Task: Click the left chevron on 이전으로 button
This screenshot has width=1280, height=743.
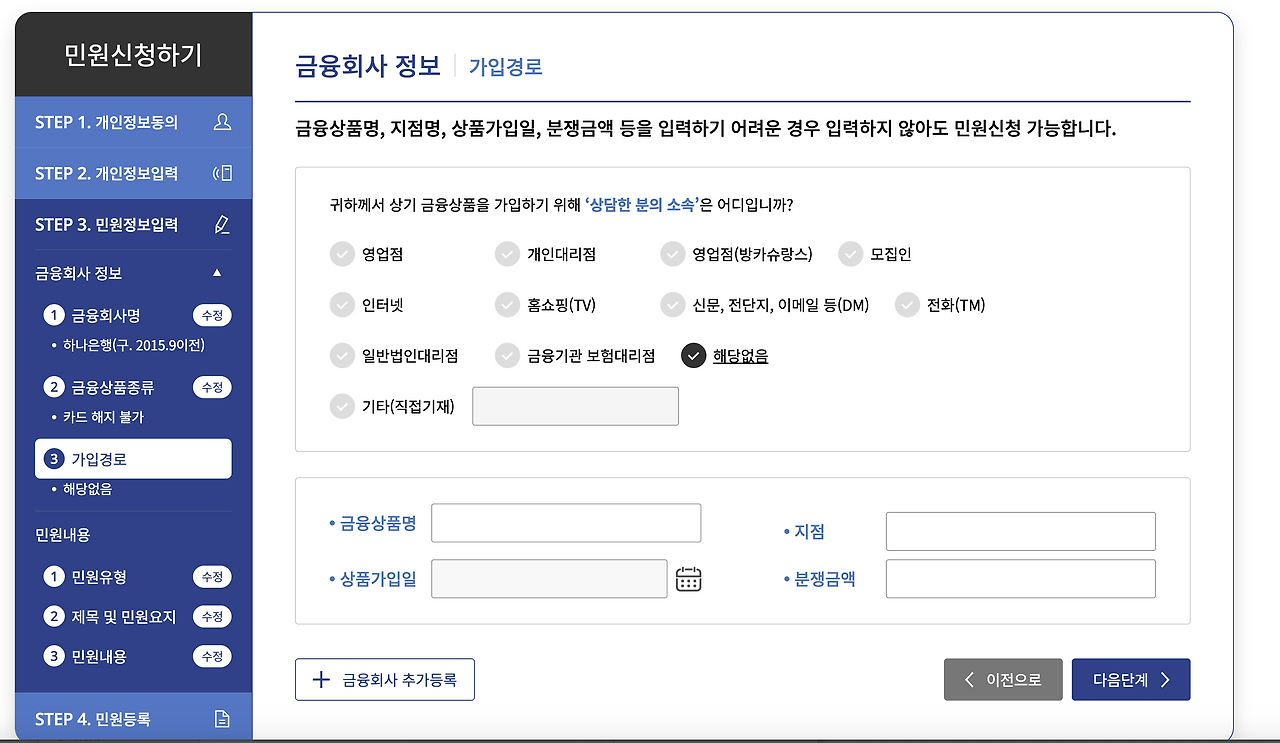Action: pyautogui.click(x=968, y=679)
